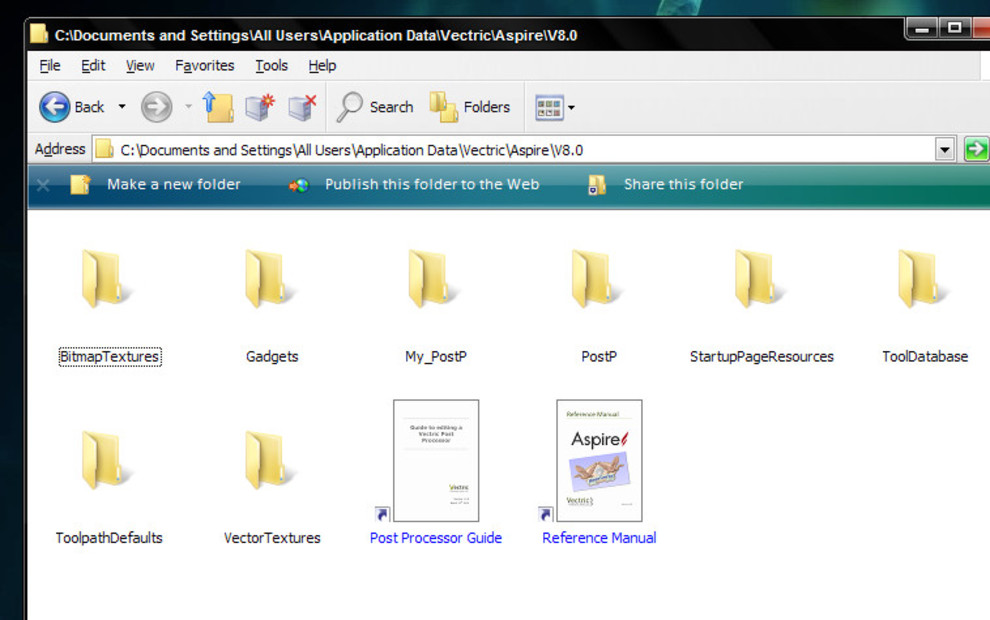Click the My_PostP folder name
The image size is (990, 620).
pyautogui.click(x=436, y=357)
